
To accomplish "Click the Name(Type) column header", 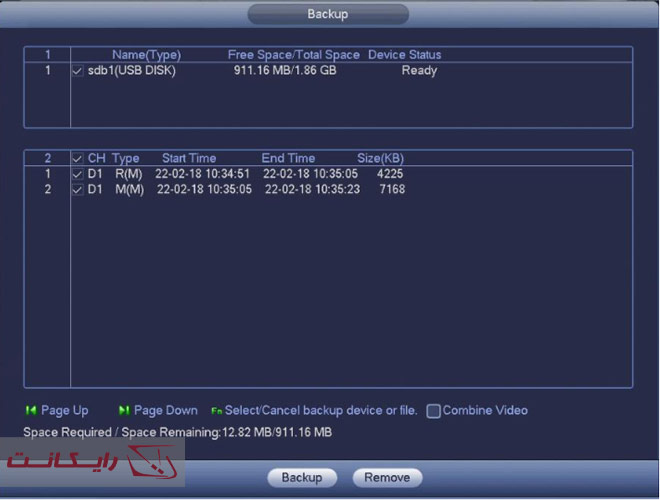I will pos(146,54).
